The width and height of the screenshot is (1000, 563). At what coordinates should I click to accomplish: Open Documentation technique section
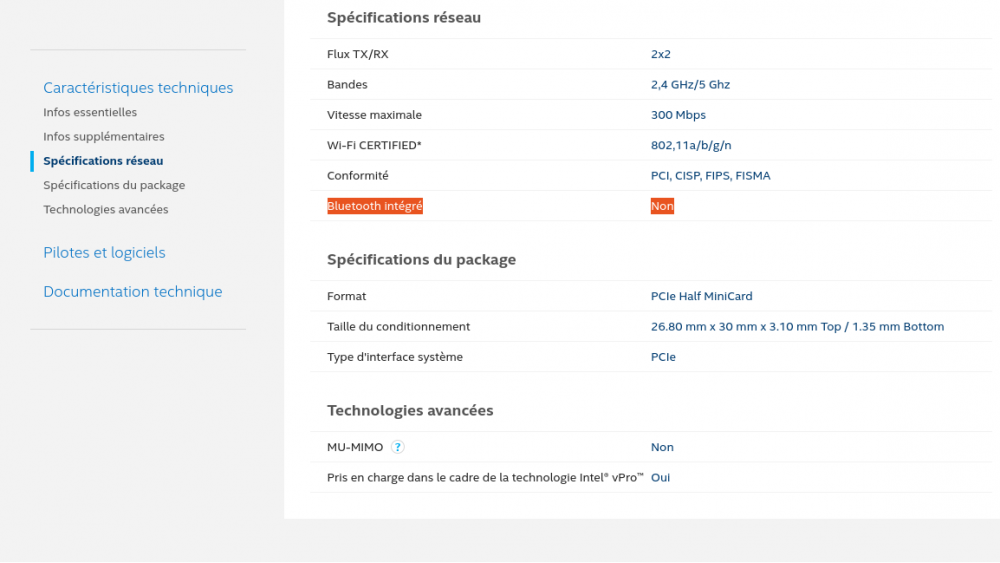(133, 292)
